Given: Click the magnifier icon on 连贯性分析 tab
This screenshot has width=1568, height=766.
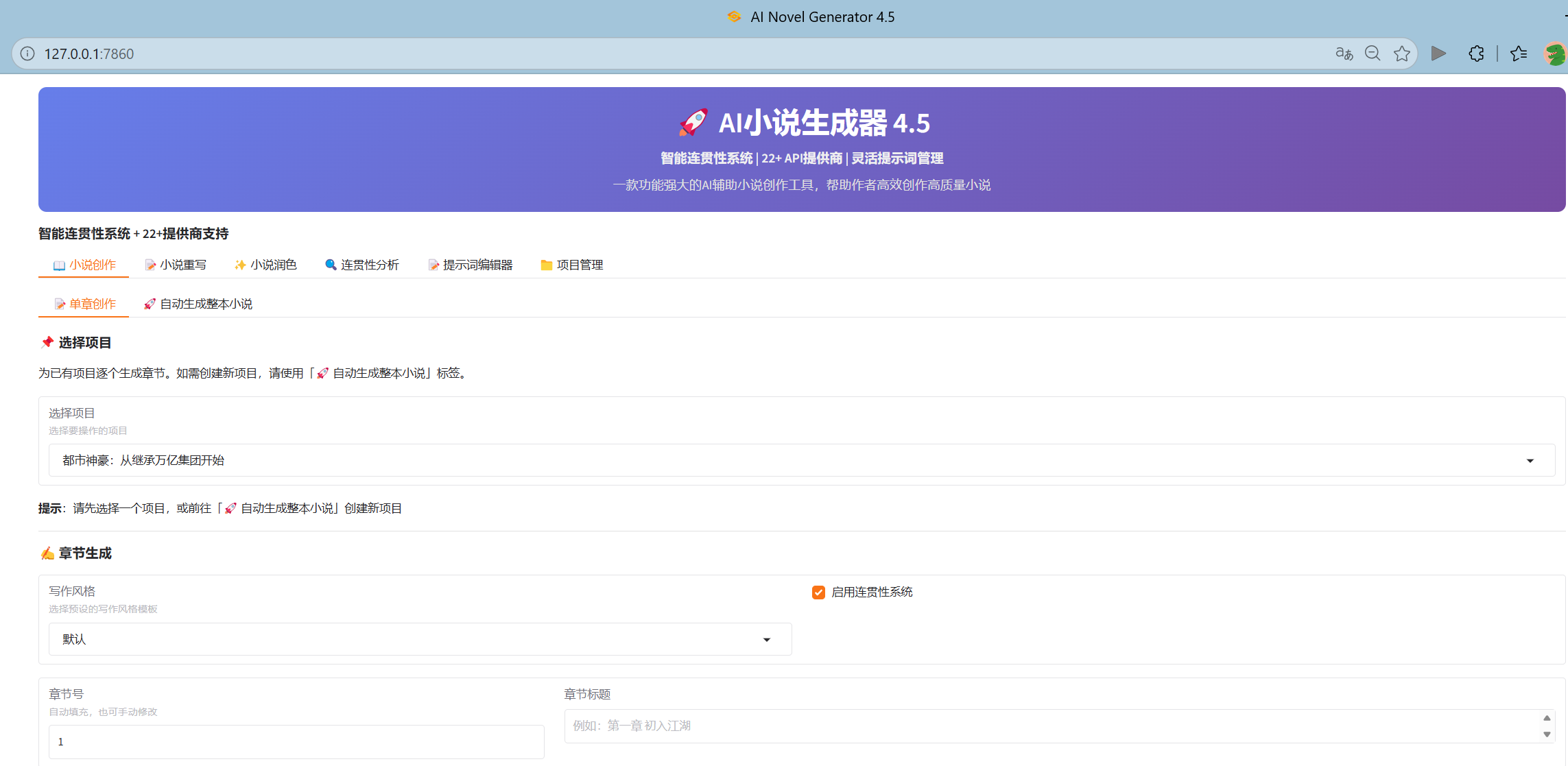Looking at the screenshot, I should 331,265.
